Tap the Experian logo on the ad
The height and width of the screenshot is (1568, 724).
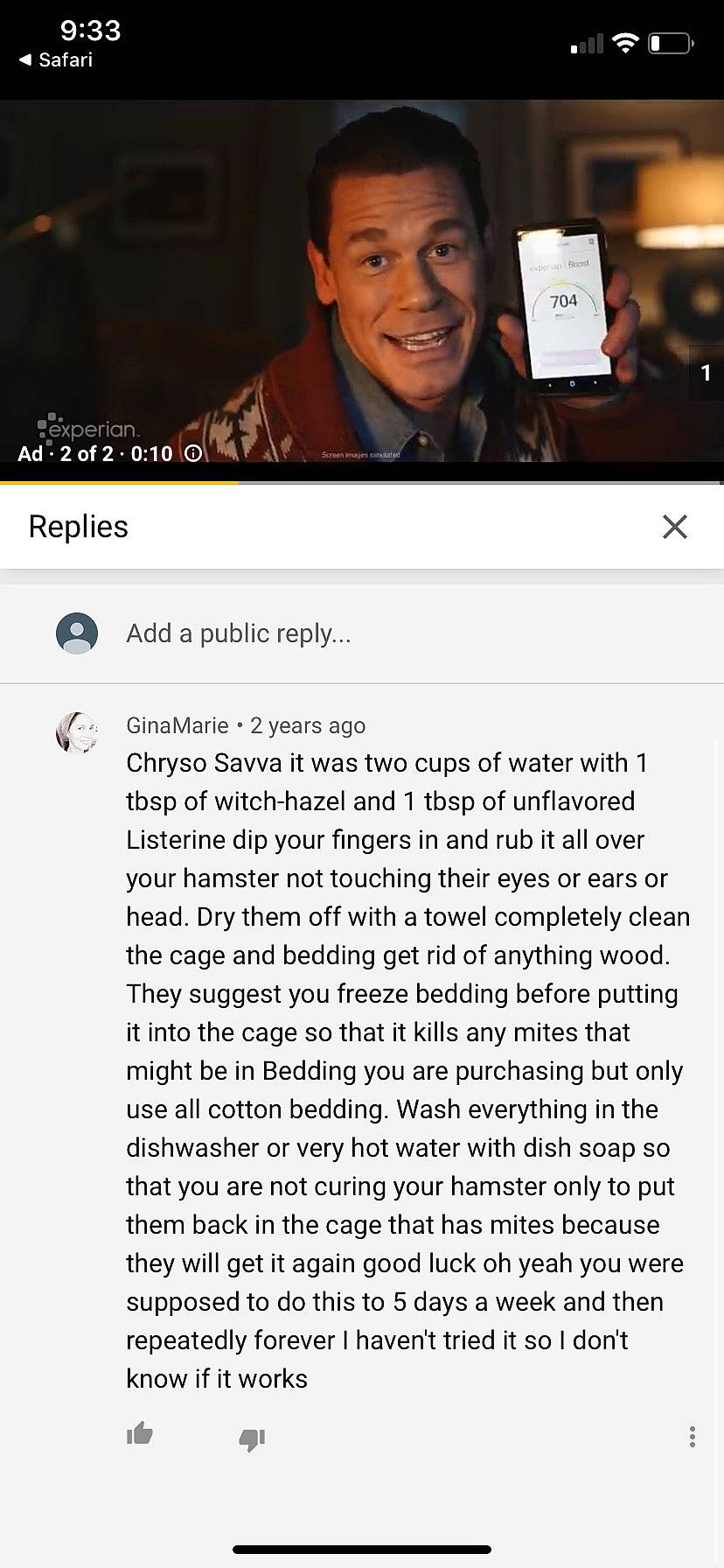(87, 426)
